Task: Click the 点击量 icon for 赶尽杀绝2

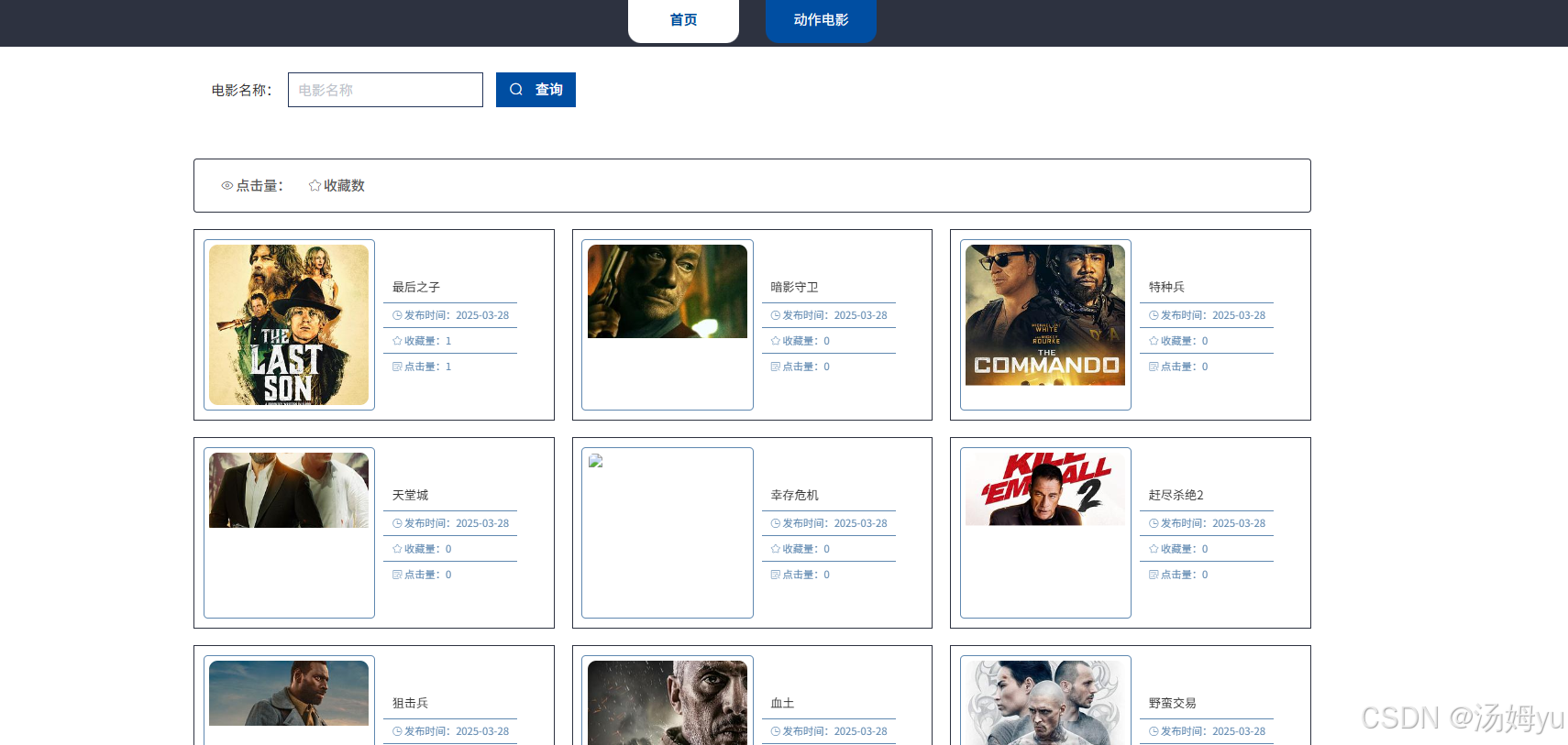Action: (1154, 575)
